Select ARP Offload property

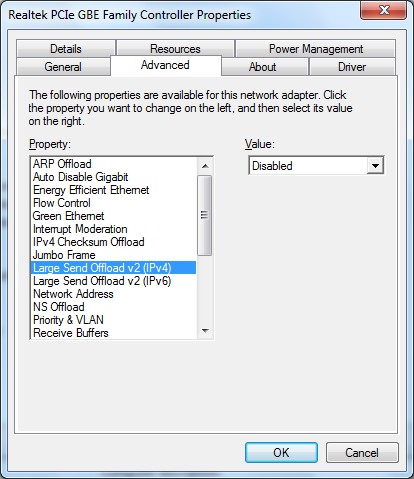62,164
